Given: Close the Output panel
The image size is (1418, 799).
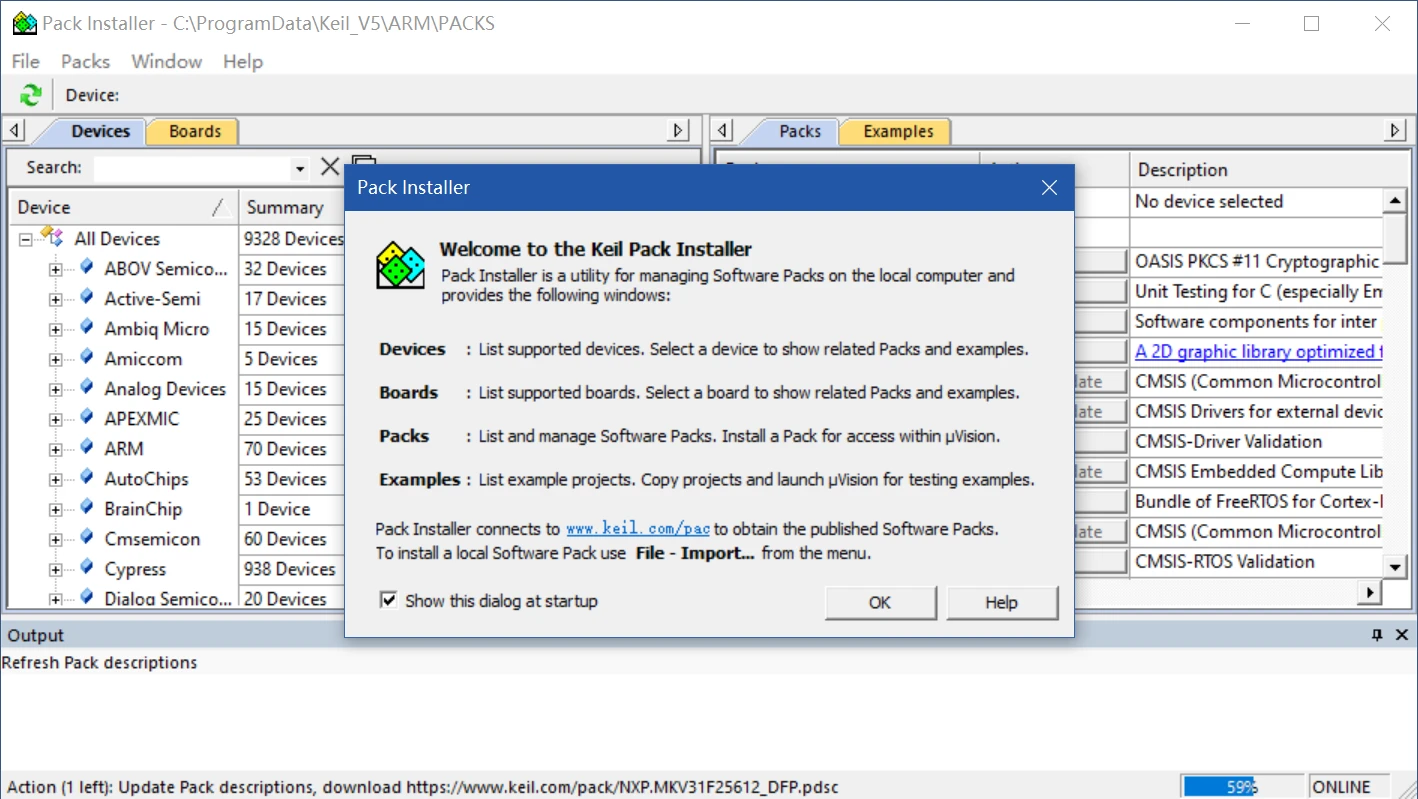Looking at the screenshot, I should click(x=1402, y=635).
